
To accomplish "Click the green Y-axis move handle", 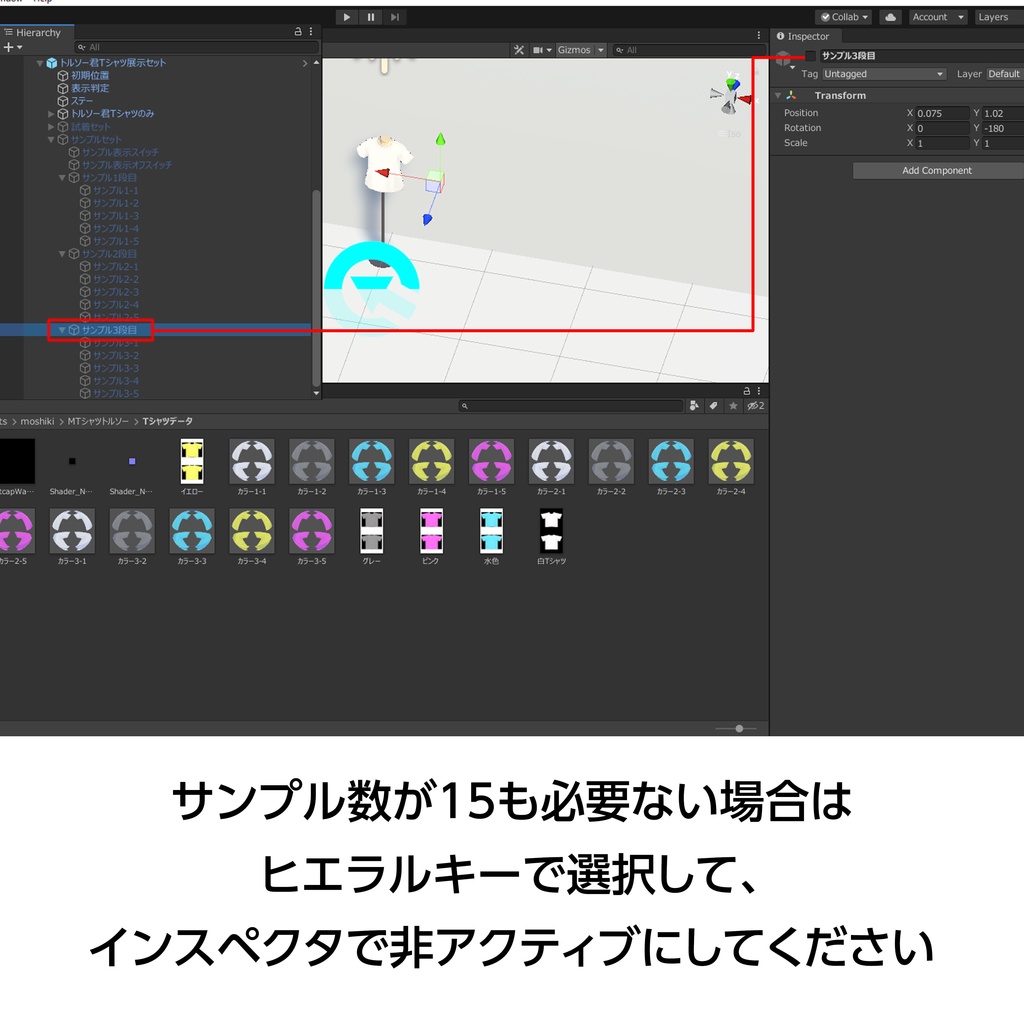I will (x=441, y=139).
